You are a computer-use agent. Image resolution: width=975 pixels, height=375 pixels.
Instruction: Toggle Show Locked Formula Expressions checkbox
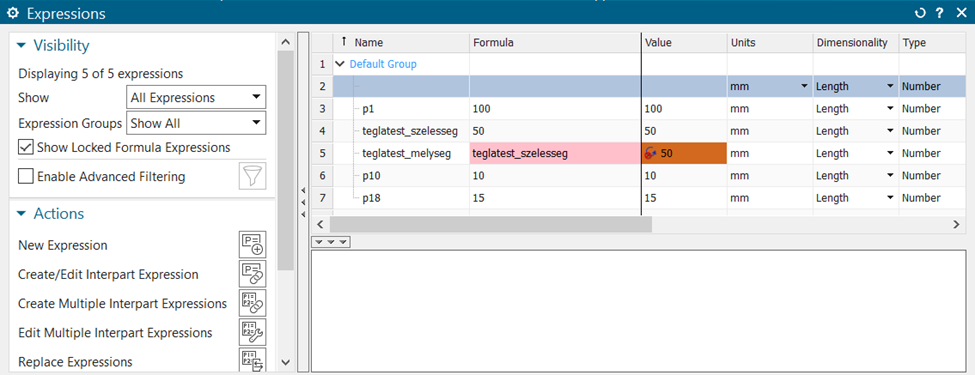[25, 147]
